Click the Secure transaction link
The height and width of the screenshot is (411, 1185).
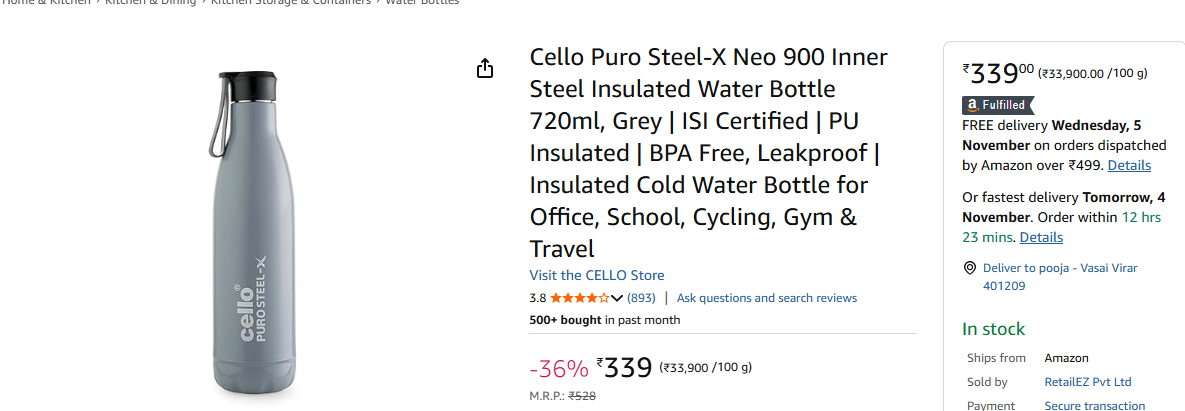tap(1095, 405)
